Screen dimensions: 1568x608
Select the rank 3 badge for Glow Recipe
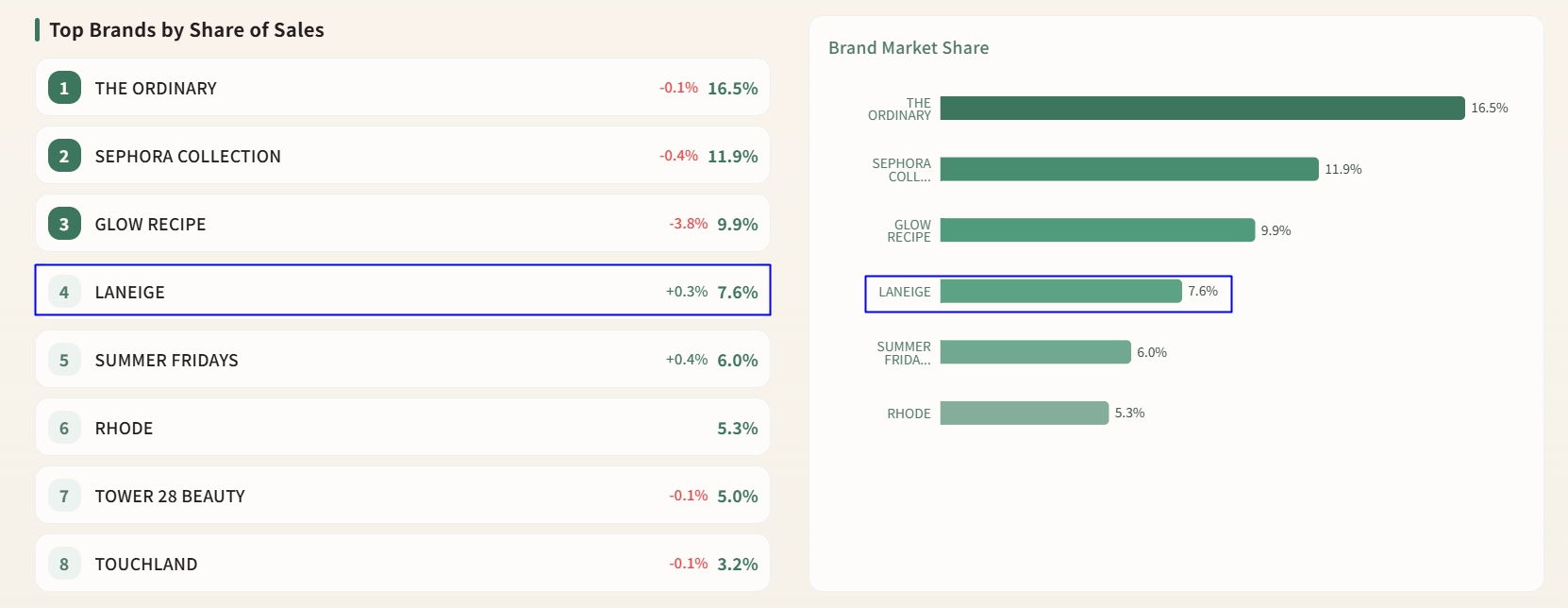[64, 224]
